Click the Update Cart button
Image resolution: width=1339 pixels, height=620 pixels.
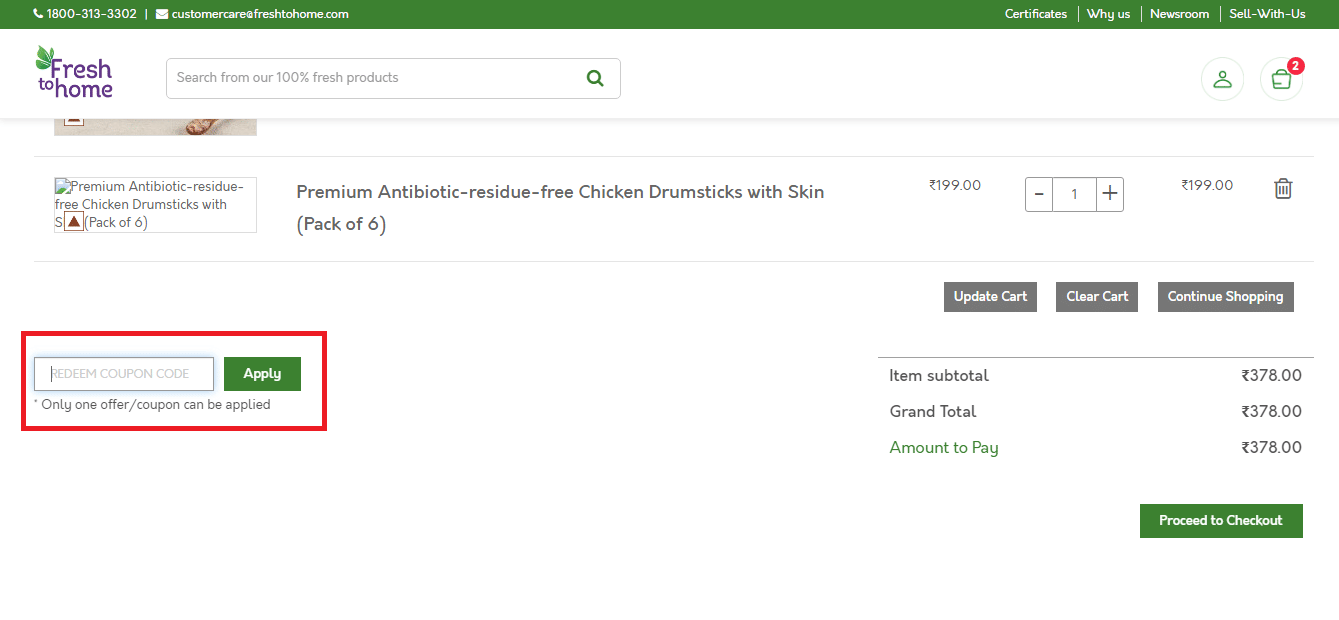(x=990, y=297)
